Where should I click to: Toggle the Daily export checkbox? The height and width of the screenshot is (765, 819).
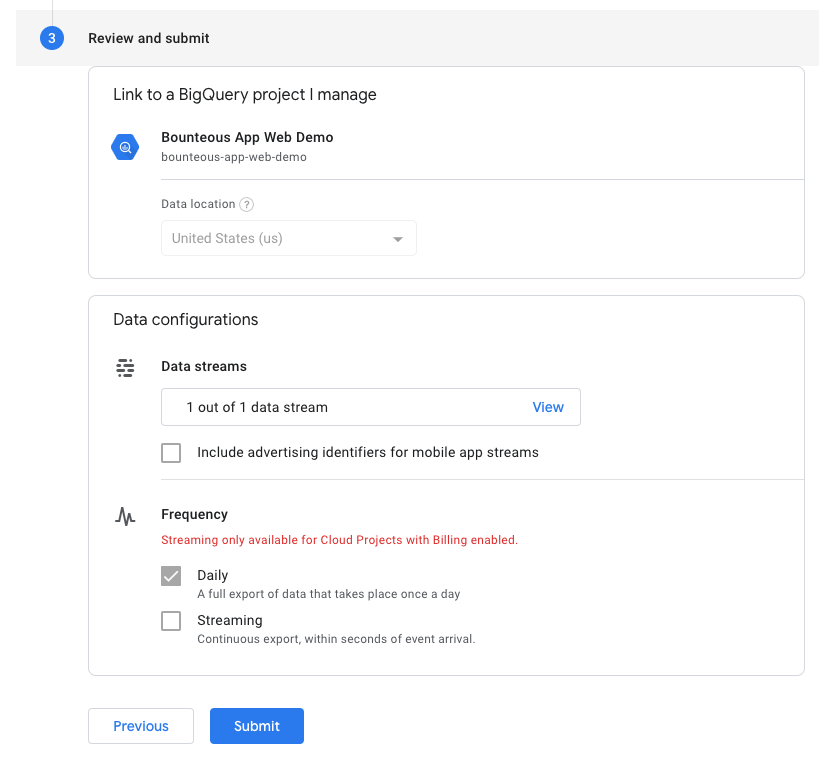coord(171,576)
